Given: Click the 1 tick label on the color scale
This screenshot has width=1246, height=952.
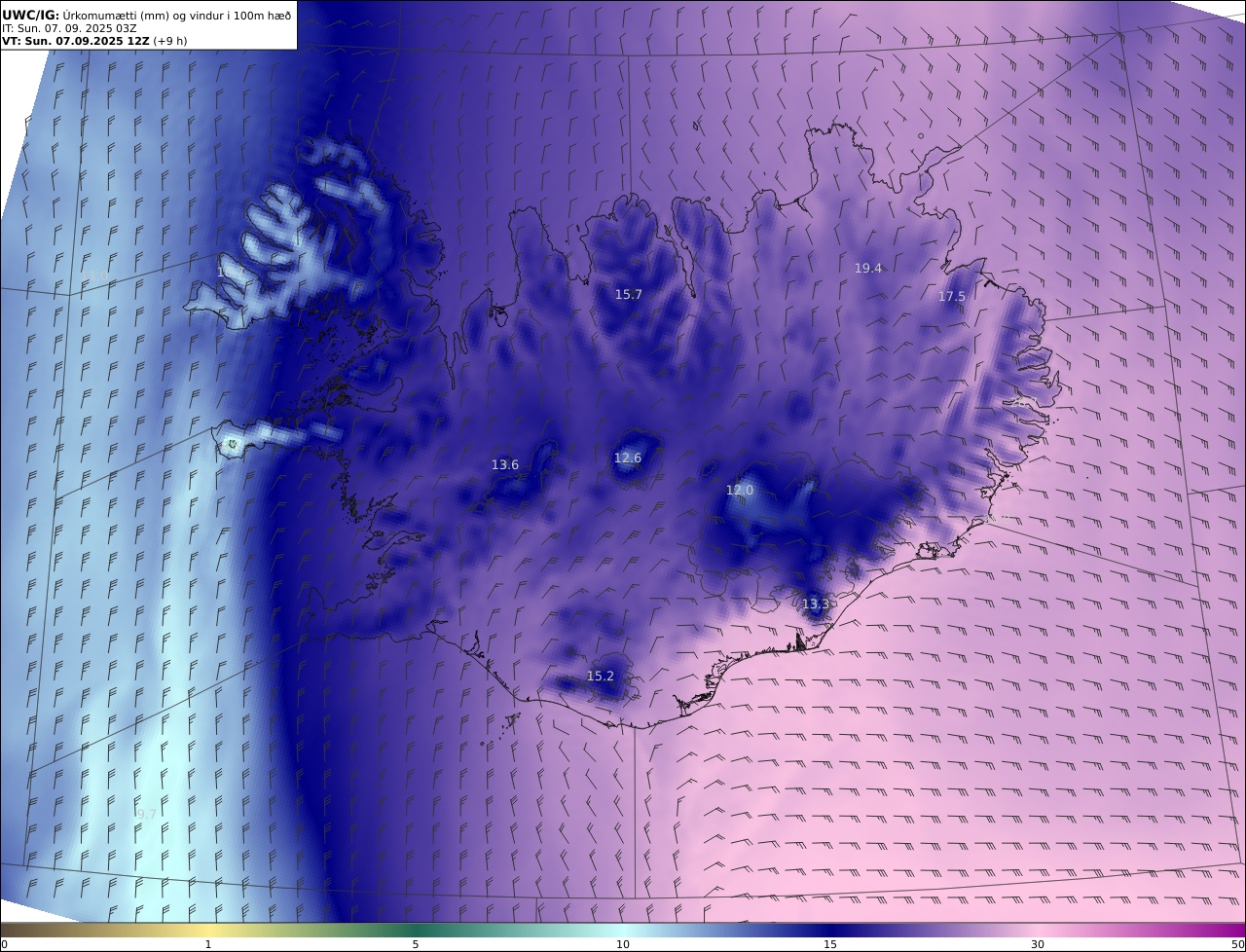Looking at the screenshot, I should click(208, 945).
